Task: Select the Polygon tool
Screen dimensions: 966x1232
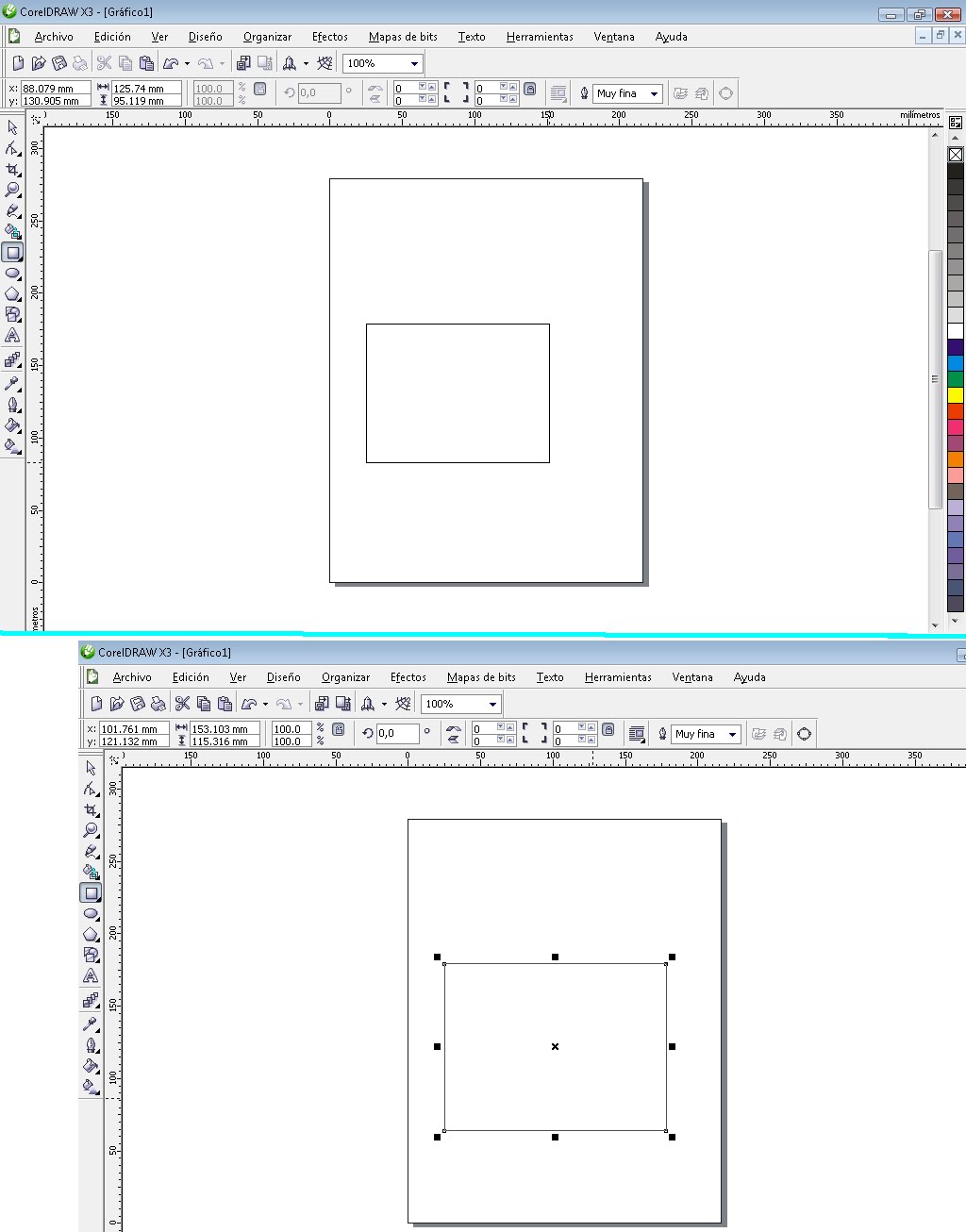Action: [x=12, y=294]
